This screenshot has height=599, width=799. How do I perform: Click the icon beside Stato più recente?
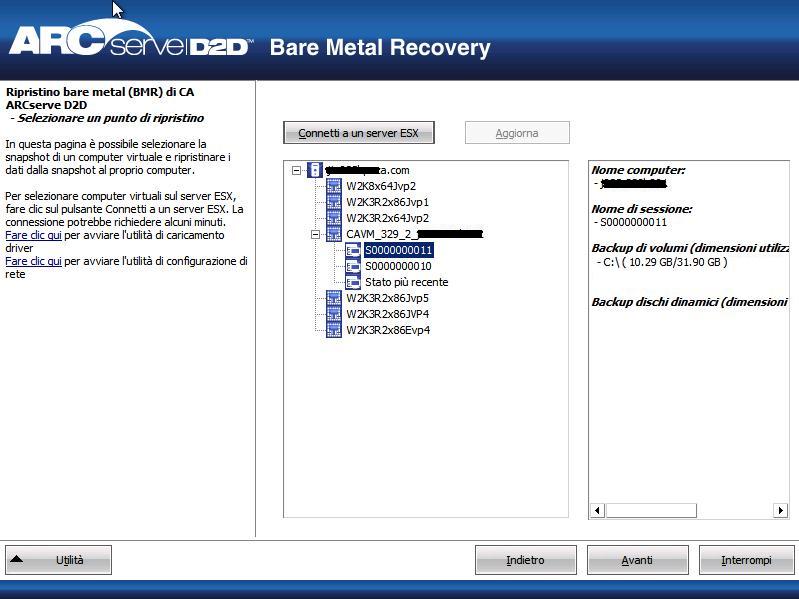tap(353, 282)
